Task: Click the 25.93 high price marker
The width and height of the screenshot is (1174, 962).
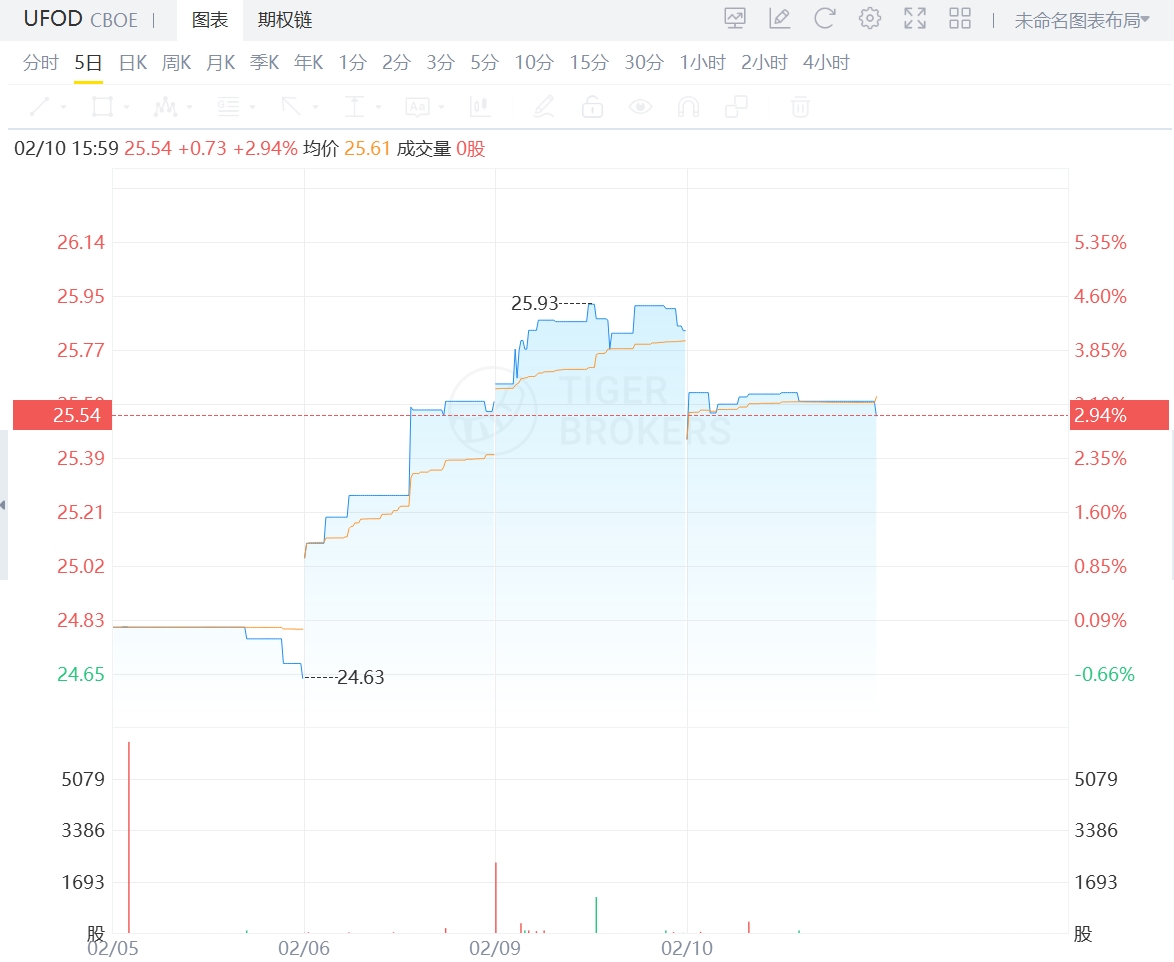Action: click(x=535, y=303)
